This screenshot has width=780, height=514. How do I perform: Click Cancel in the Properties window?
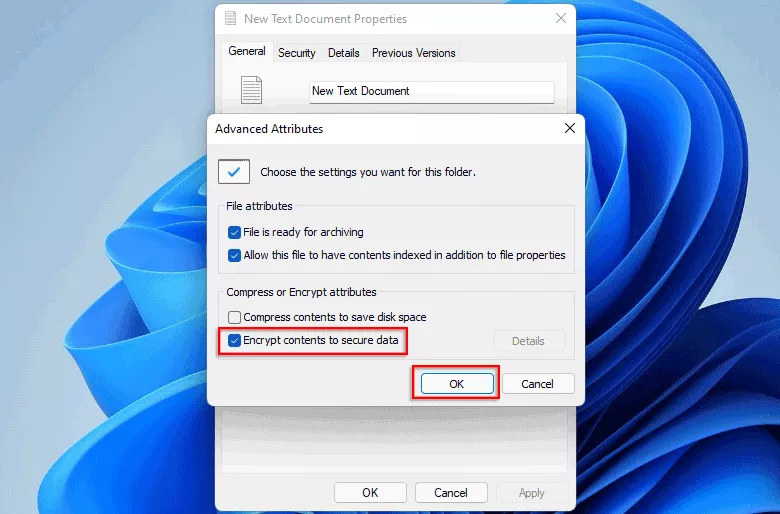[x=451, y=493]
